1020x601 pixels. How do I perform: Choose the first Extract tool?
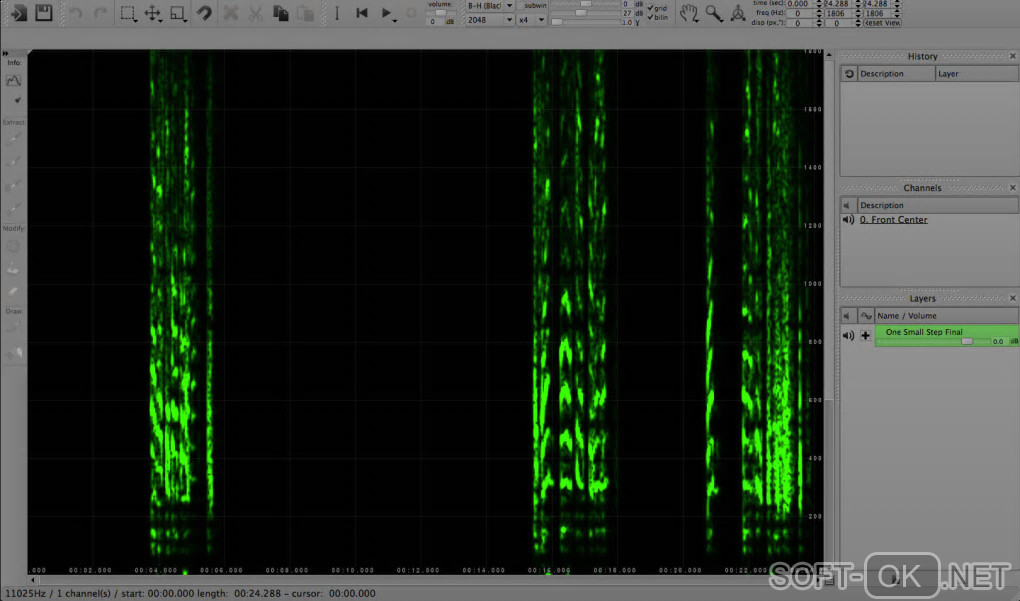(x=14, y=138)
